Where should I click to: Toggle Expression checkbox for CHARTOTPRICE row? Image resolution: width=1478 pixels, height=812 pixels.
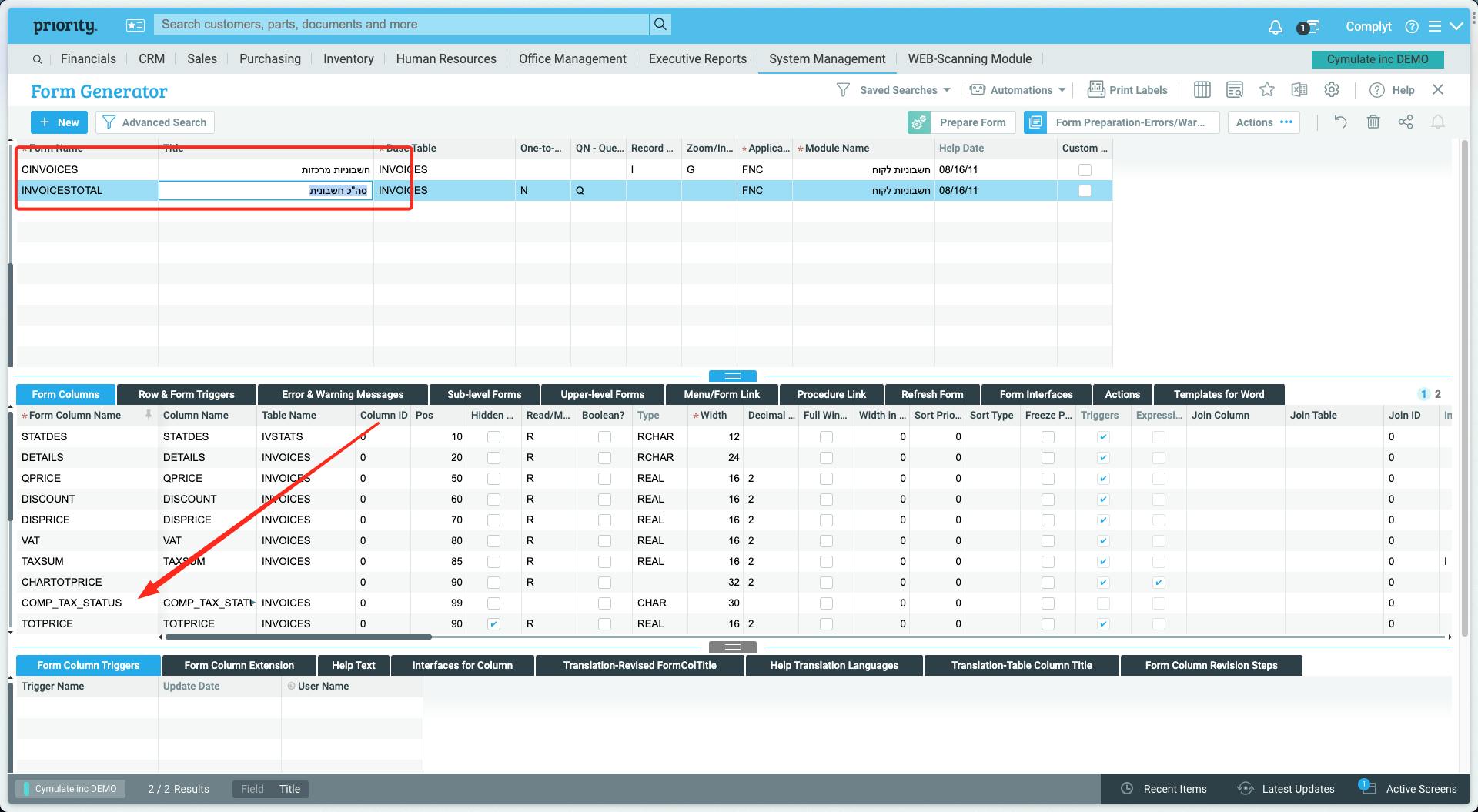point(1159,583)
